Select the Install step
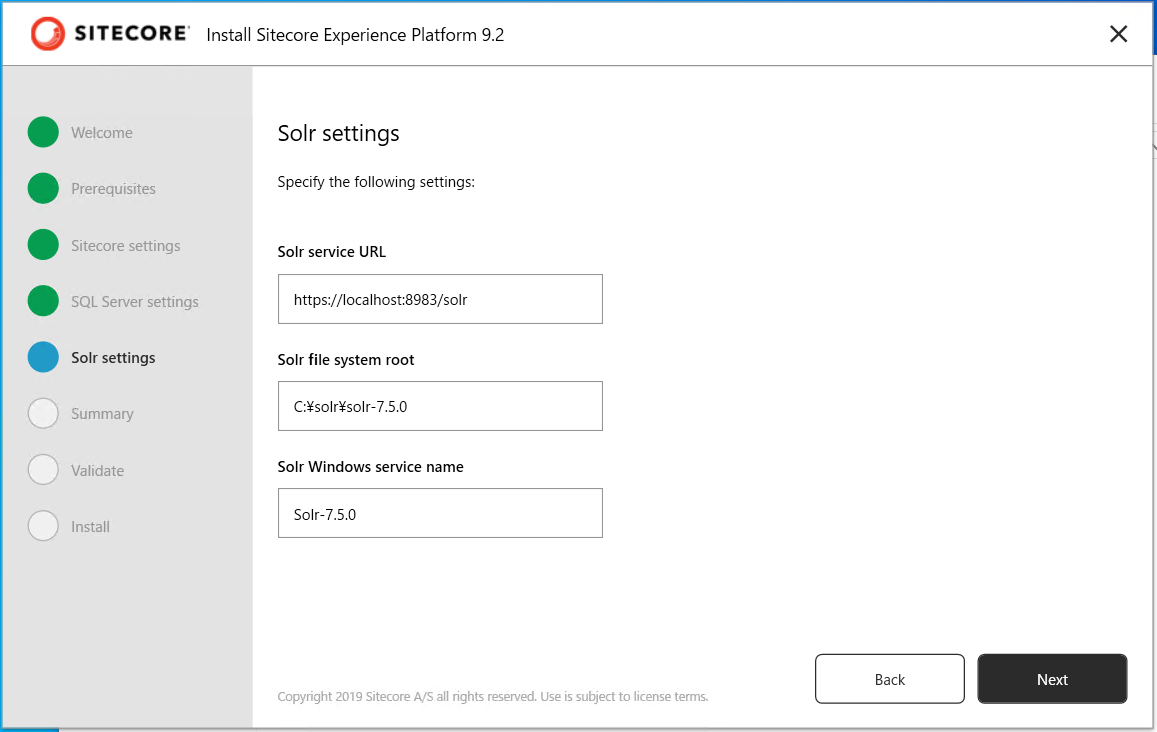 click(90, 527)
